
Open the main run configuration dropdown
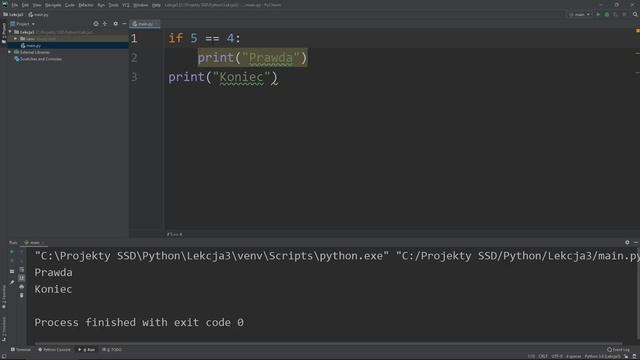pos(579,14)
